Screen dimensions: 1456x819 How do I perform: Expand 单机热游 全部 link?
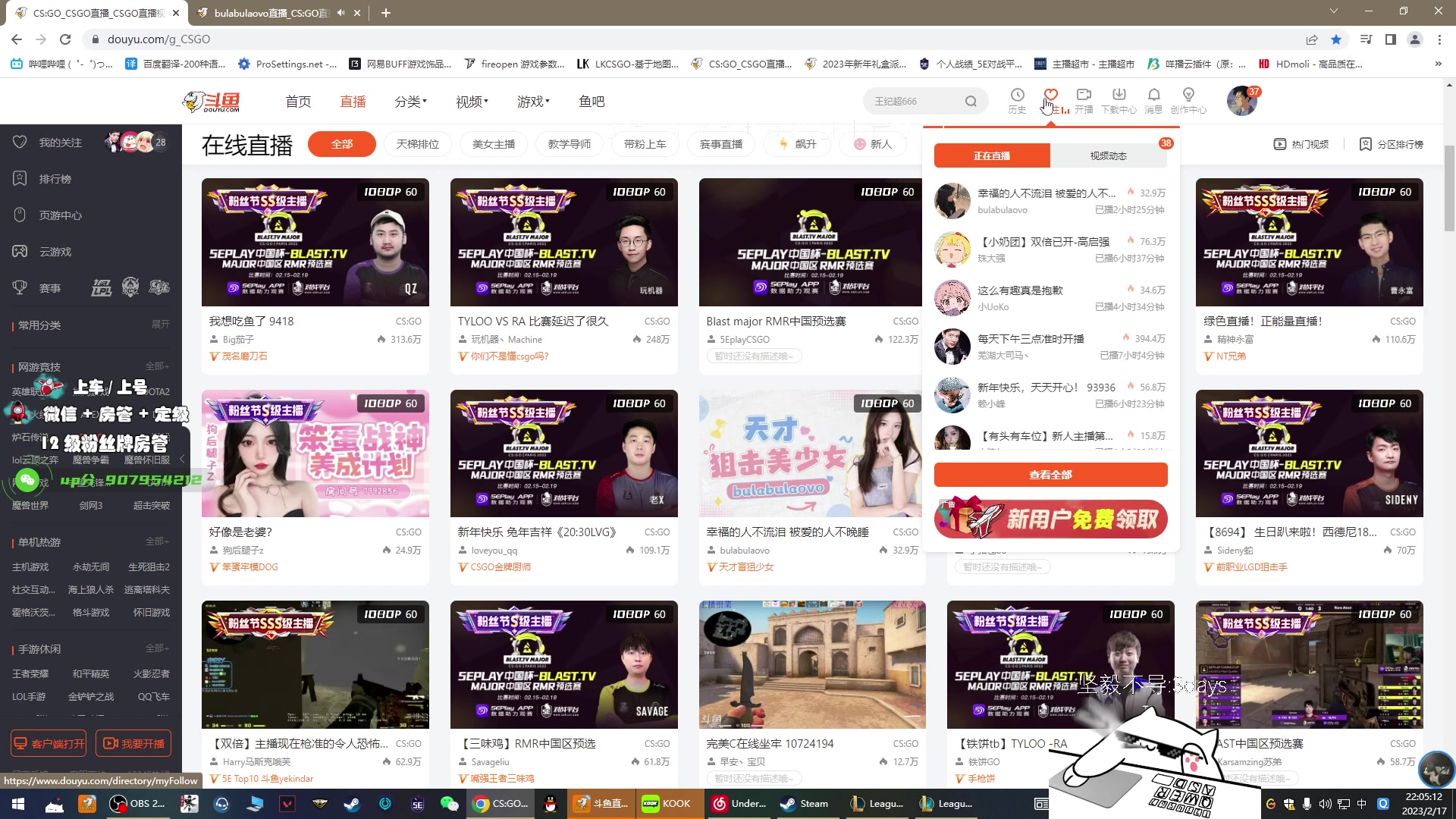click(157, 541)
